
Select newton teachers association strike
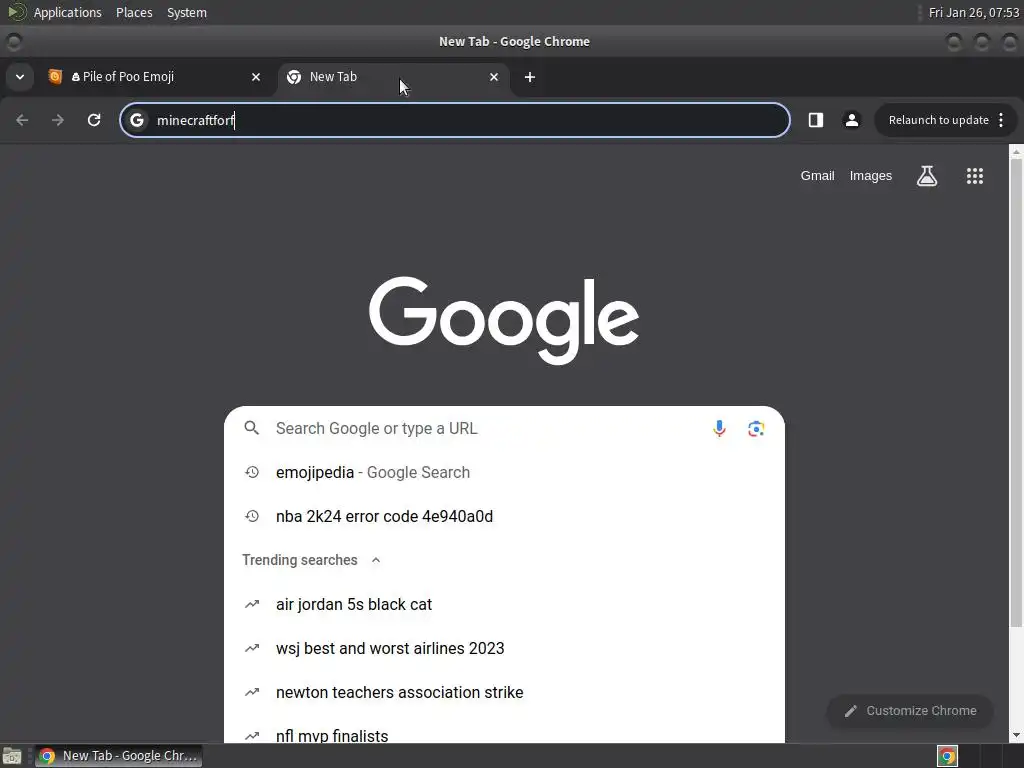(504, 692)
